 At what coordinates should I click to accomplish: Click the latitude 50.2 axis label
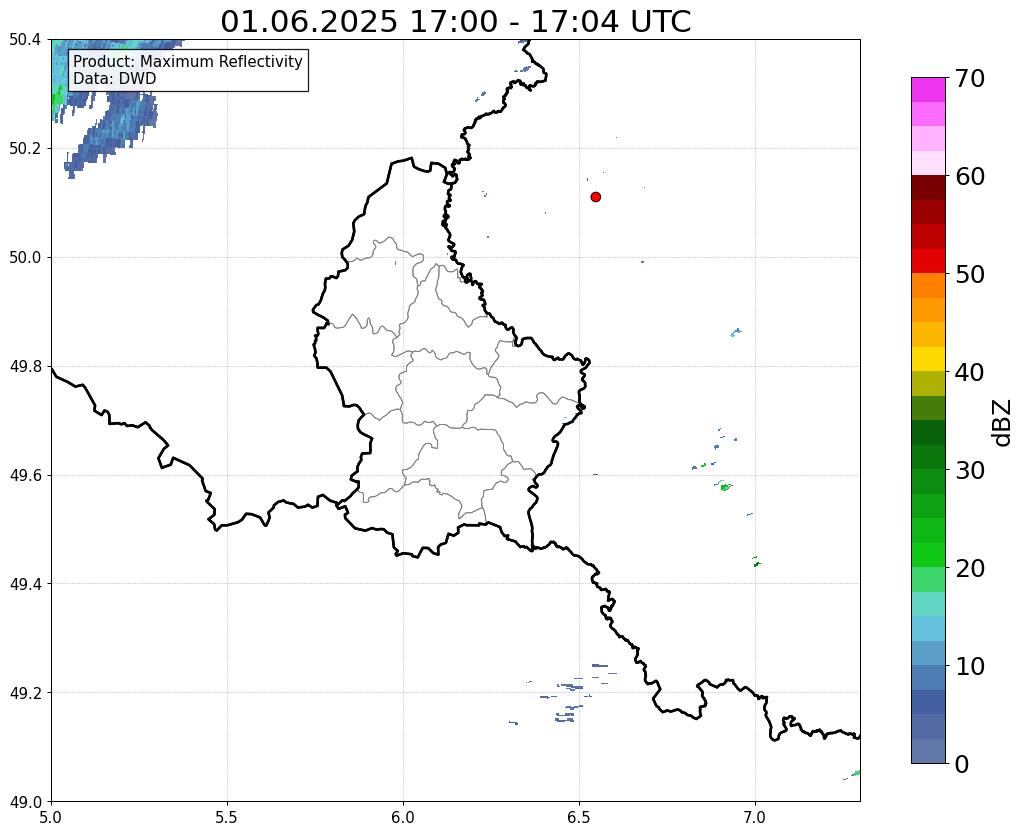(25, 149)
